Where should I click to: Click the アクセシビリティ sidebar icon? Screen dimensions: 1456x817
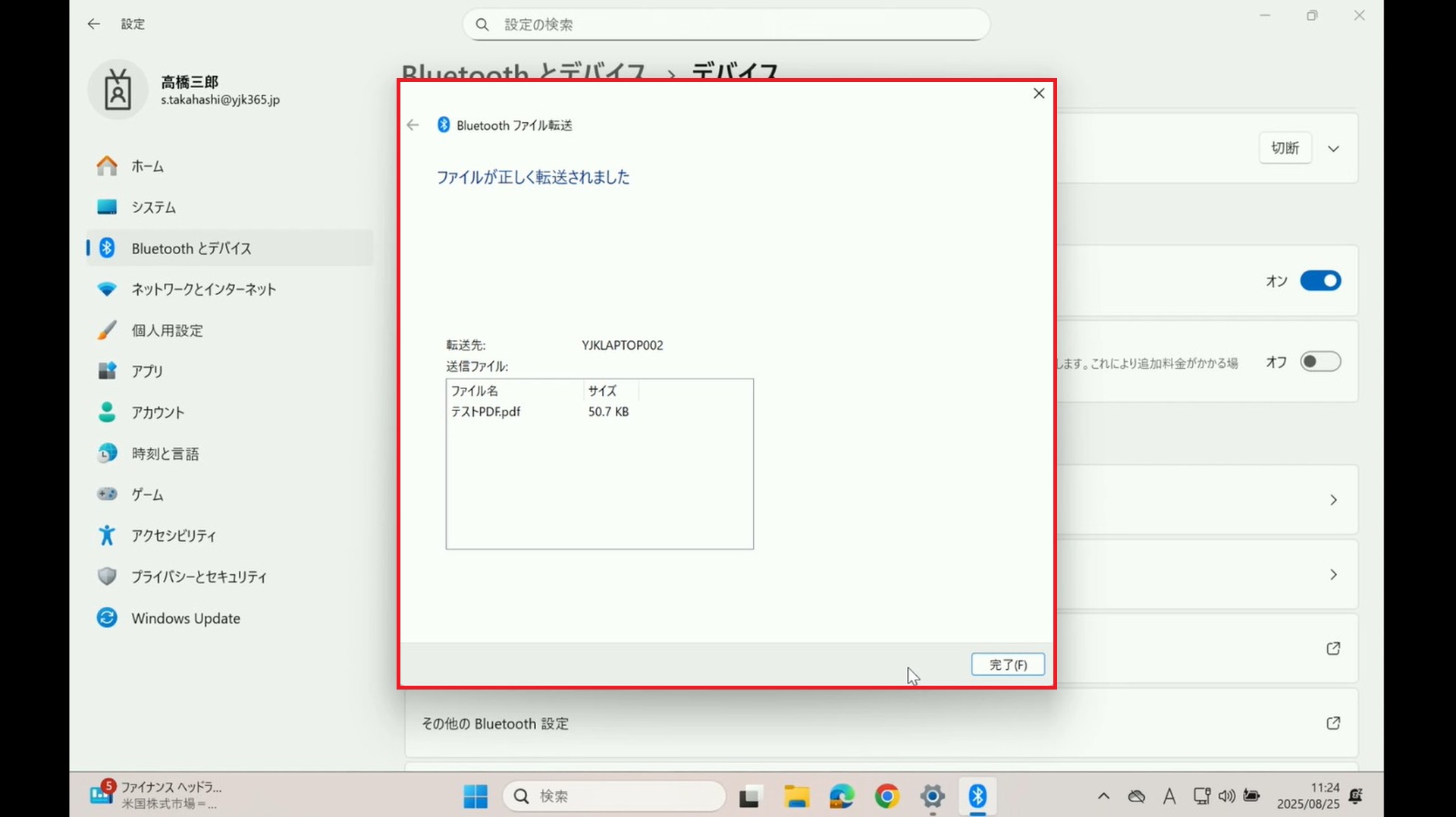pyautogui.click(x=107, y=536)
